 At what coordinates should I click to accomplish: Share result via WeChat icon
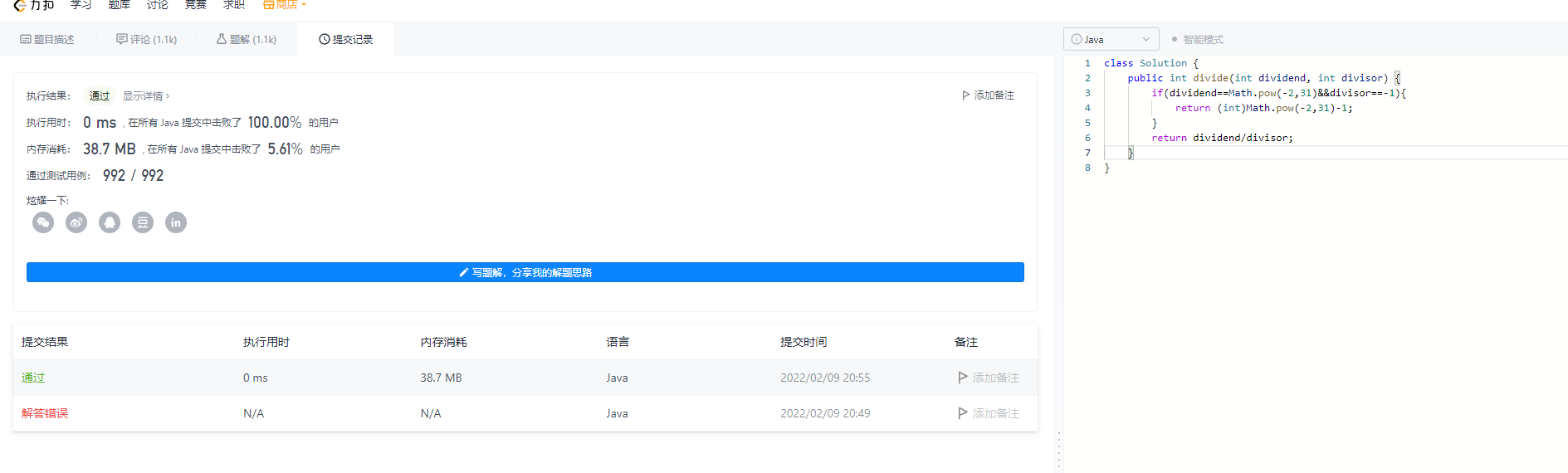click(43, 222)
